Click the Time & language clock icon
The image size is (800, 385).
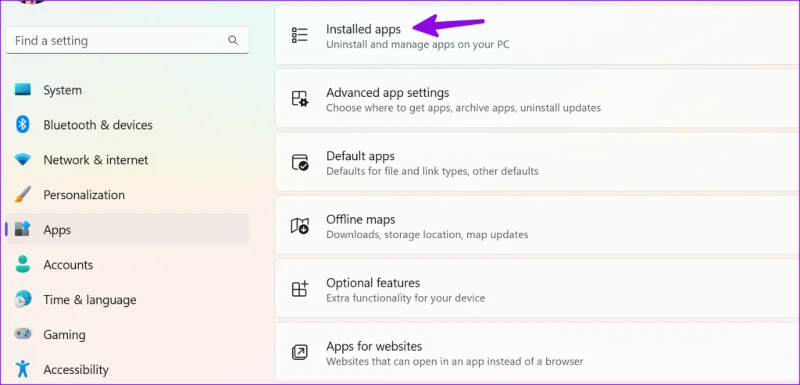22,299
